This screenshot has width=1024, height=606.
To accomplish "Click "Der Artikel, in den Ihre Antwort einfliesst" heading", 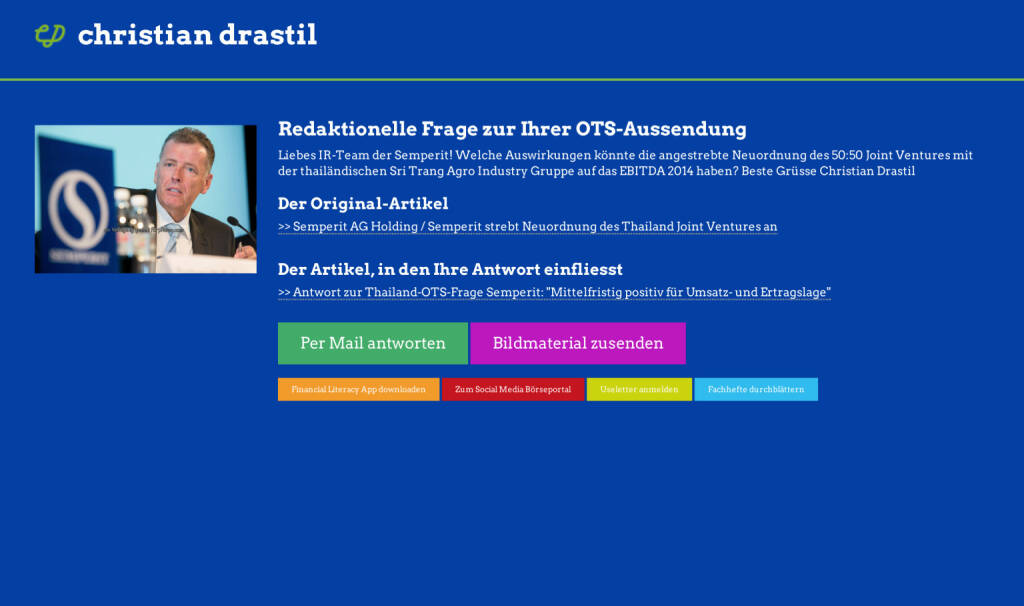I will [x=464, y=270].
